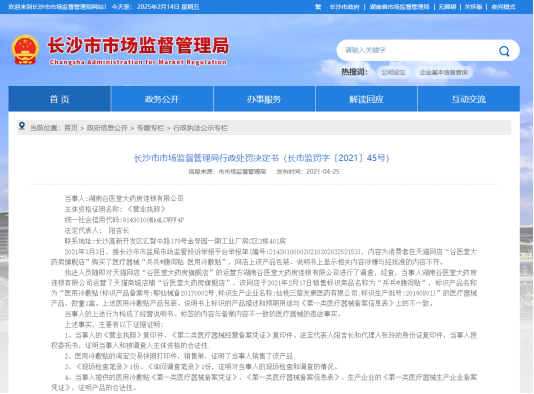Viewport: 534px width, 394px height.
Task: Open the 互动交流 navigation tab
Action: pos(469,99)
